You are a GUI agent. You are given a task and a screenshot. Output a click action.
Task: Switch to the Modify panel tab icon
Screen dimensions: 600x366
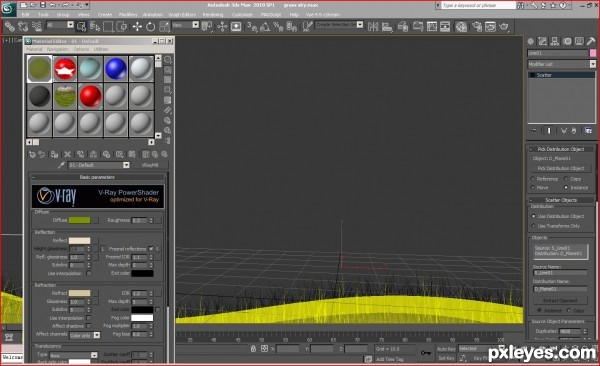point(543,41)
